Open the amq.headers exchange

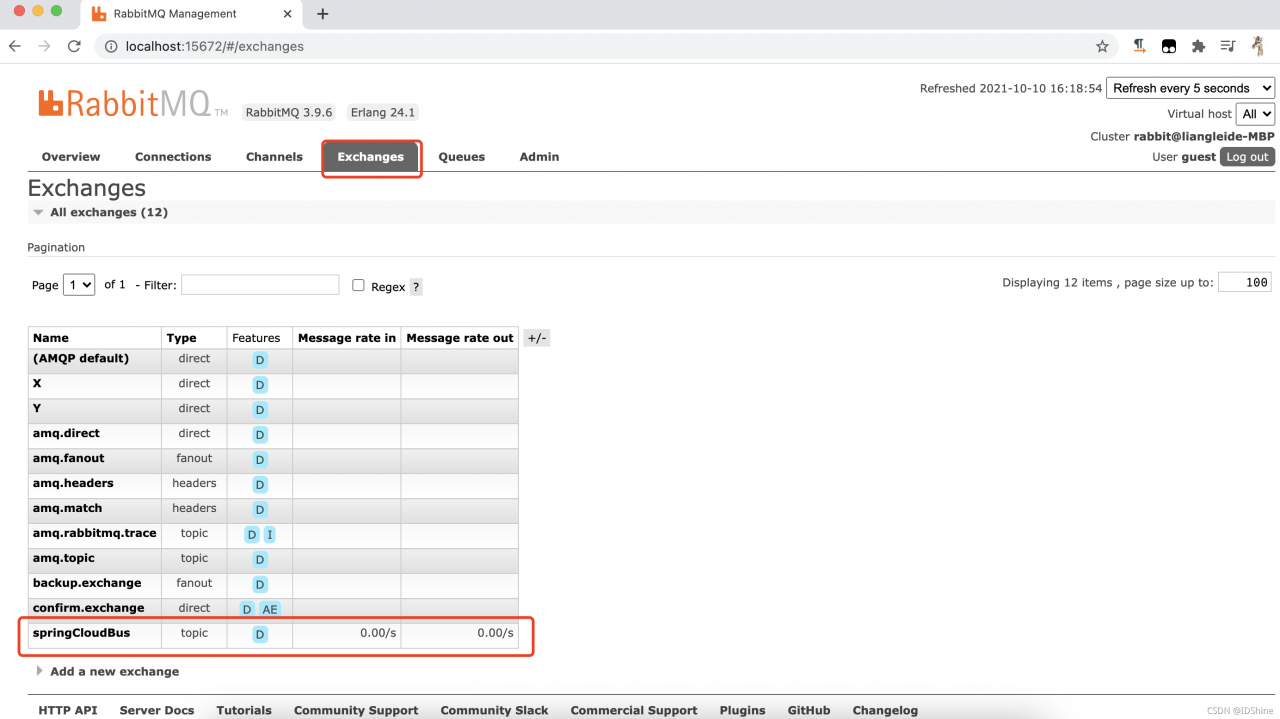(73, 483)
